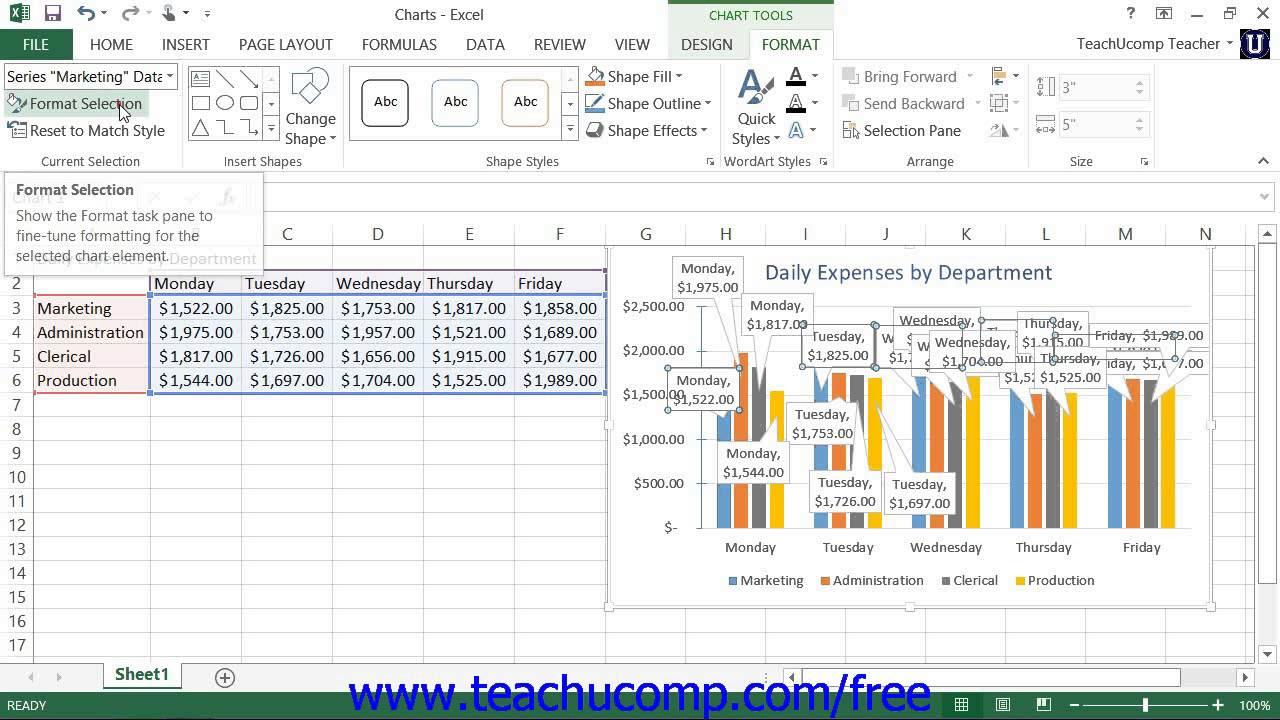Image resolution: width=1280 pixels, height=720 pixels.
Task: Click the Text Fill letter A icon
Action: (x=796, y=77)
